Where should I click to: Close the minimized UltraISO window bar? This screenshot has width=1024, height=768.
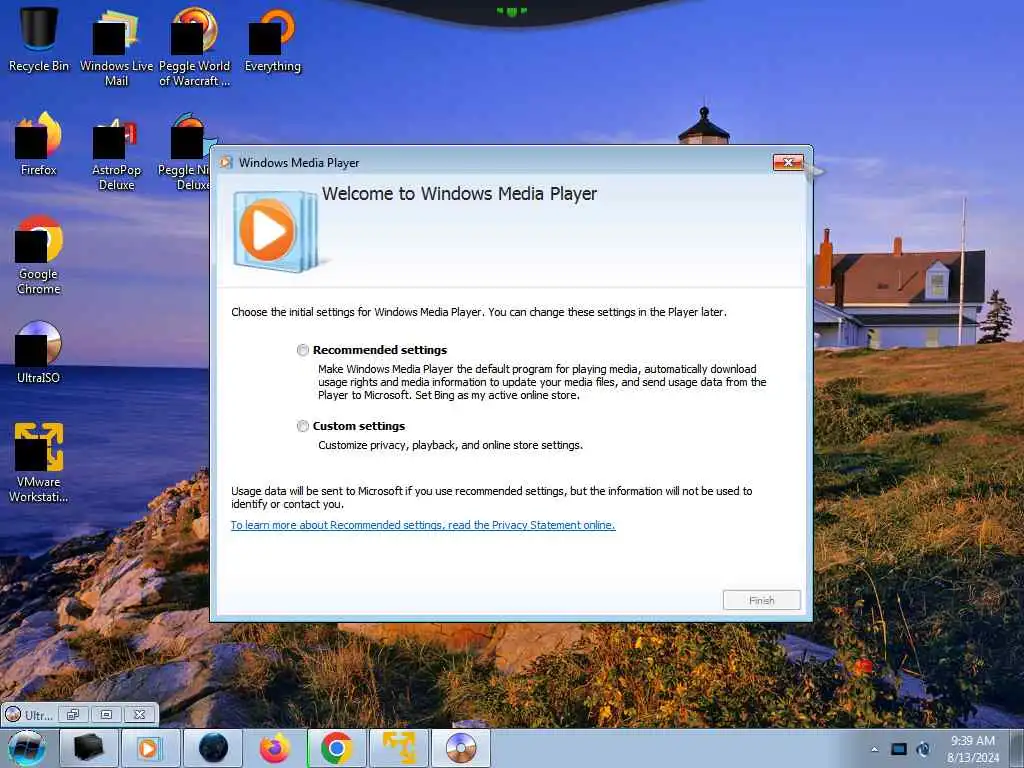139,714
